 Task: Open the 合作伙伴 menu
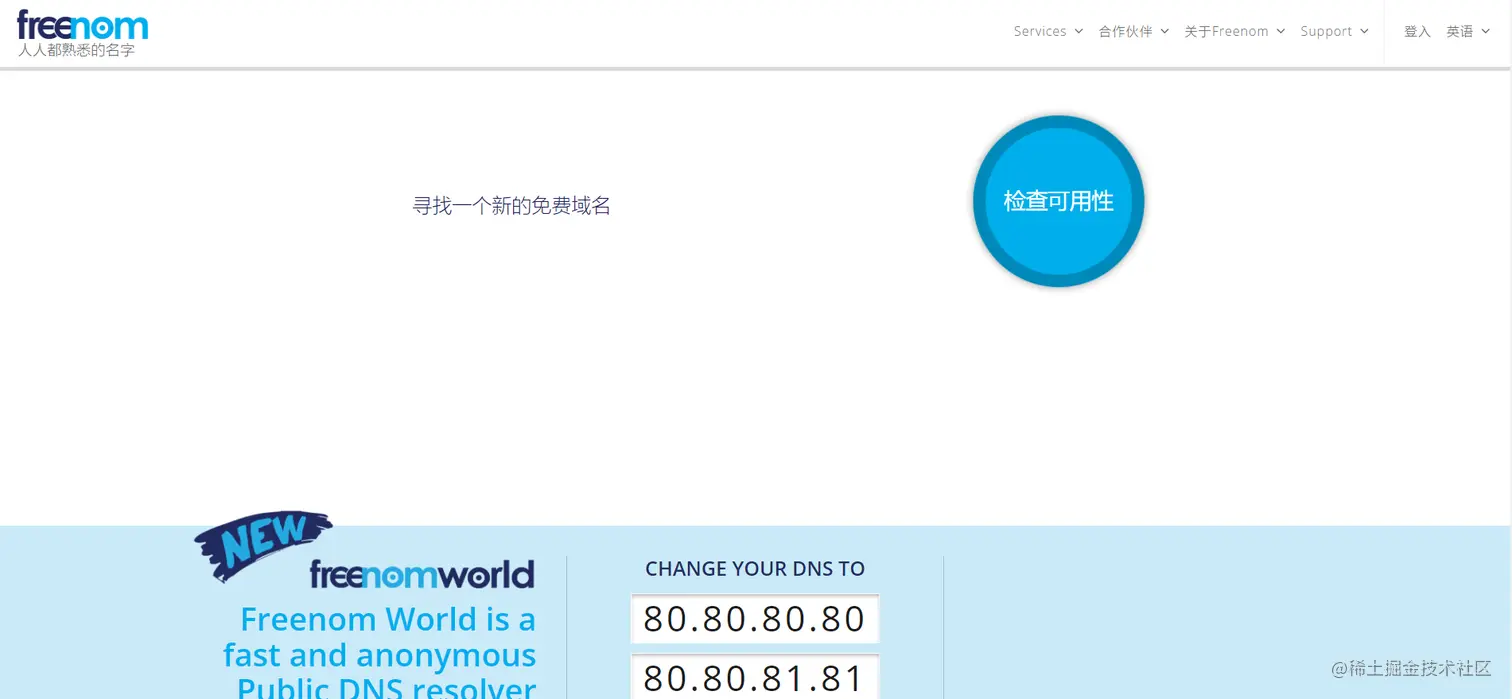coord(1133,31)
